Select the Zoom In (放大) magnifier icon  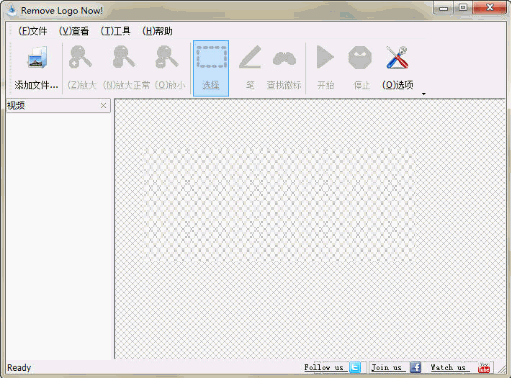pos(80,57)
